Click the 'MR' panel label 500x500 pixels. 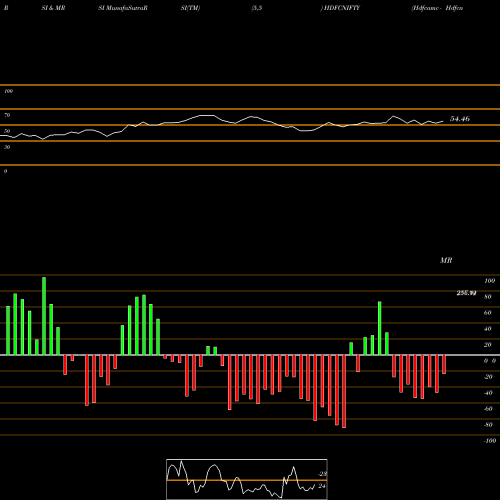pyautogui.click(x=446, y=260)
